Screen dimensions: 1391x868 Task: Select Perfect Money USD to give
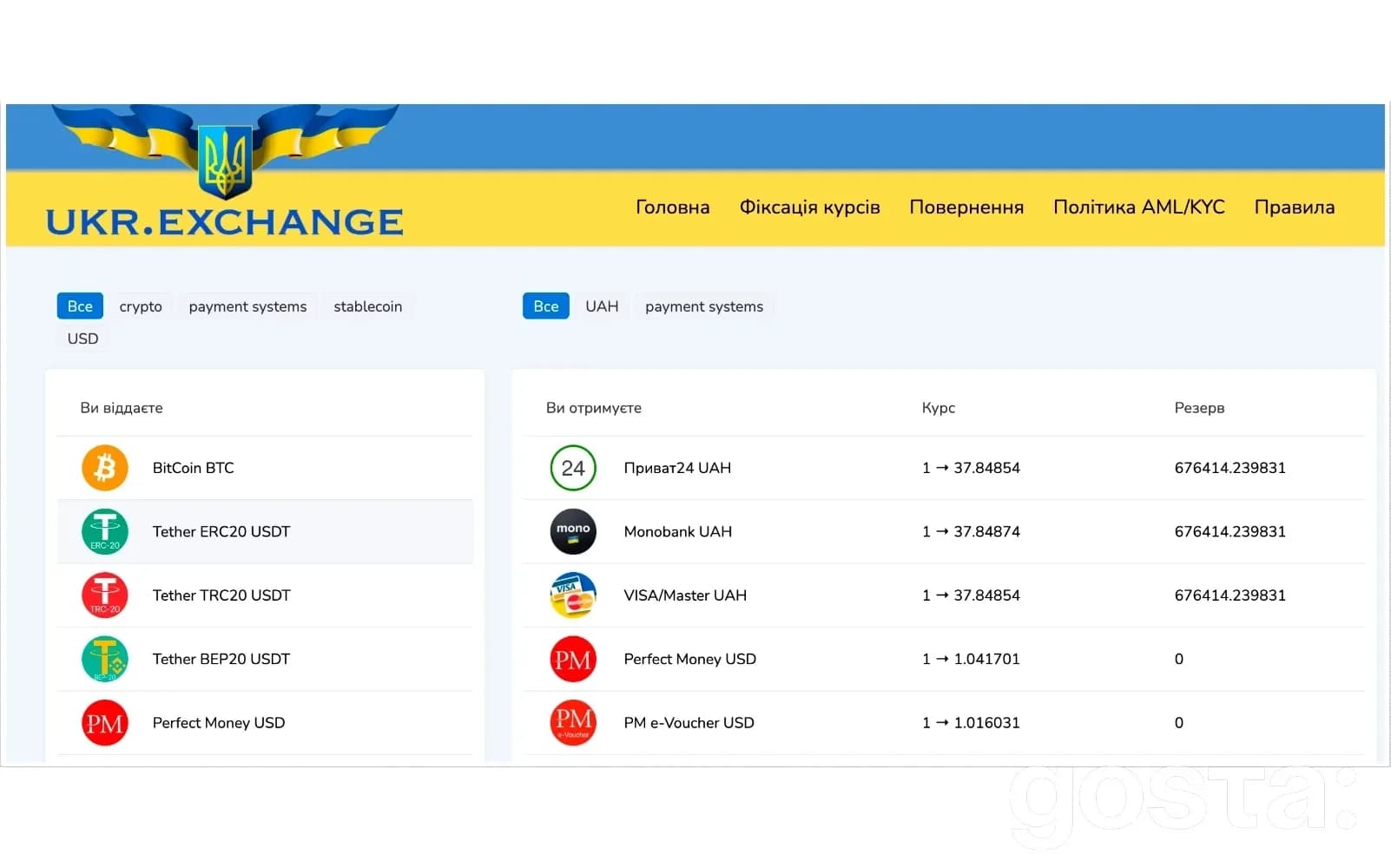click(265, 723)
